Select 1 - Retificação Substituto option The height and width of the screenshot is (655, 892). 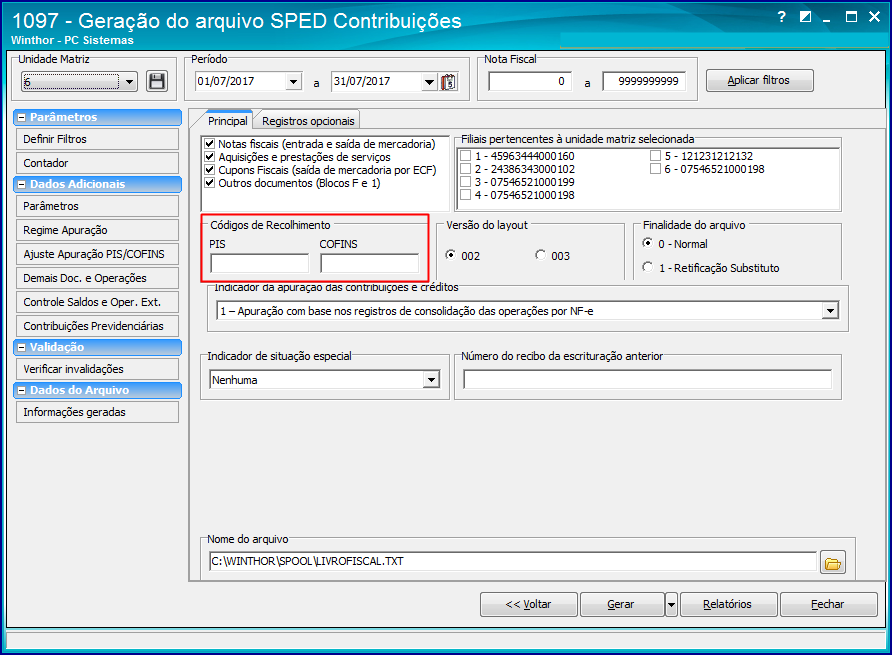(x=647, y=267)
